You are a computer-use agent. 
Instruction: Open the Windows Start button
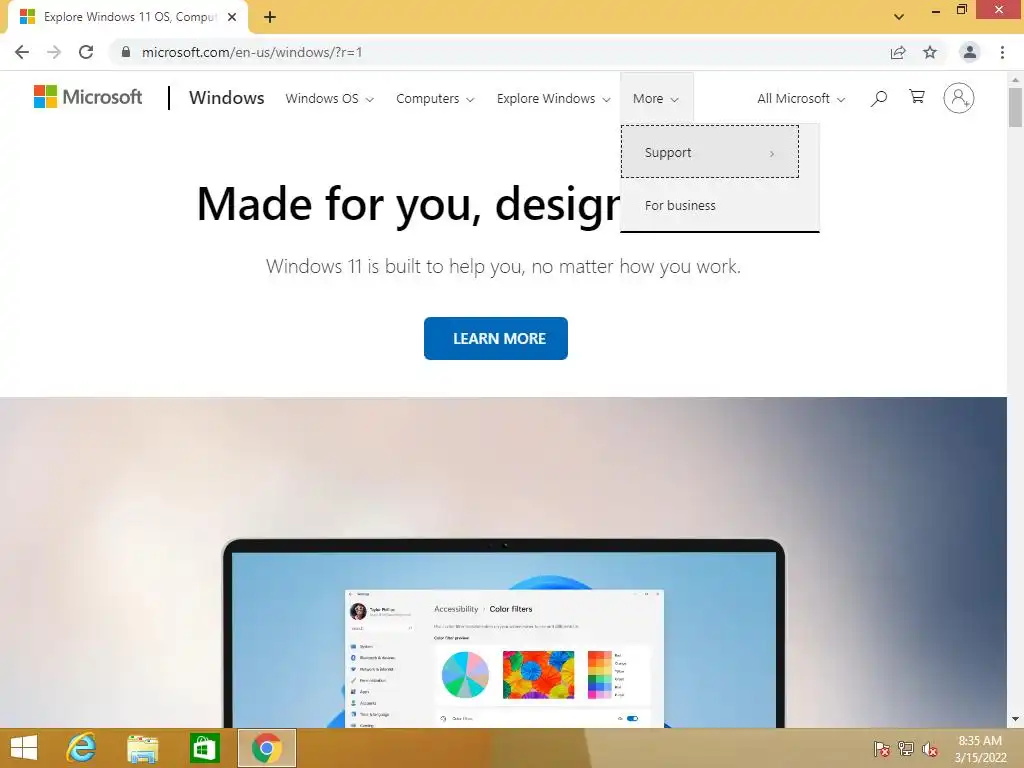[x=24, y=748]
